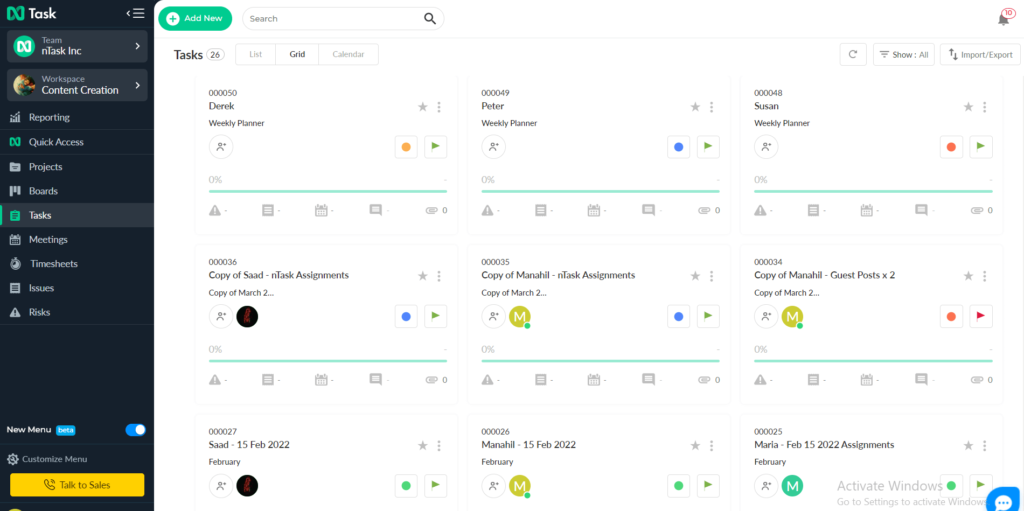The height and width of the screenshot is (511, 1024).
Task: Star the Susan task
Action: coord(968,107)
